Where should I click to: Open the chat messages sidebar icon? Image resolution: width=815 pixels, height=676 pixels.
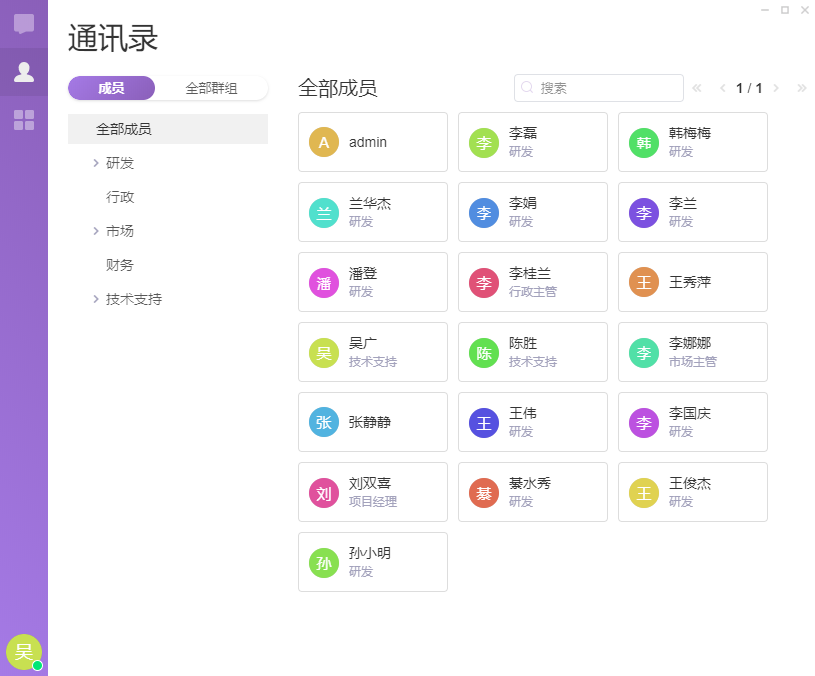click(x=24, y=24)
